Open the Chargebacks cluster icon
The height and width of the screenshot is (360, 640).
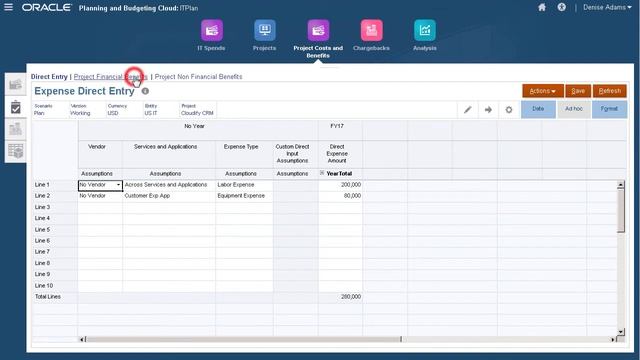click(x=371, y=30)
